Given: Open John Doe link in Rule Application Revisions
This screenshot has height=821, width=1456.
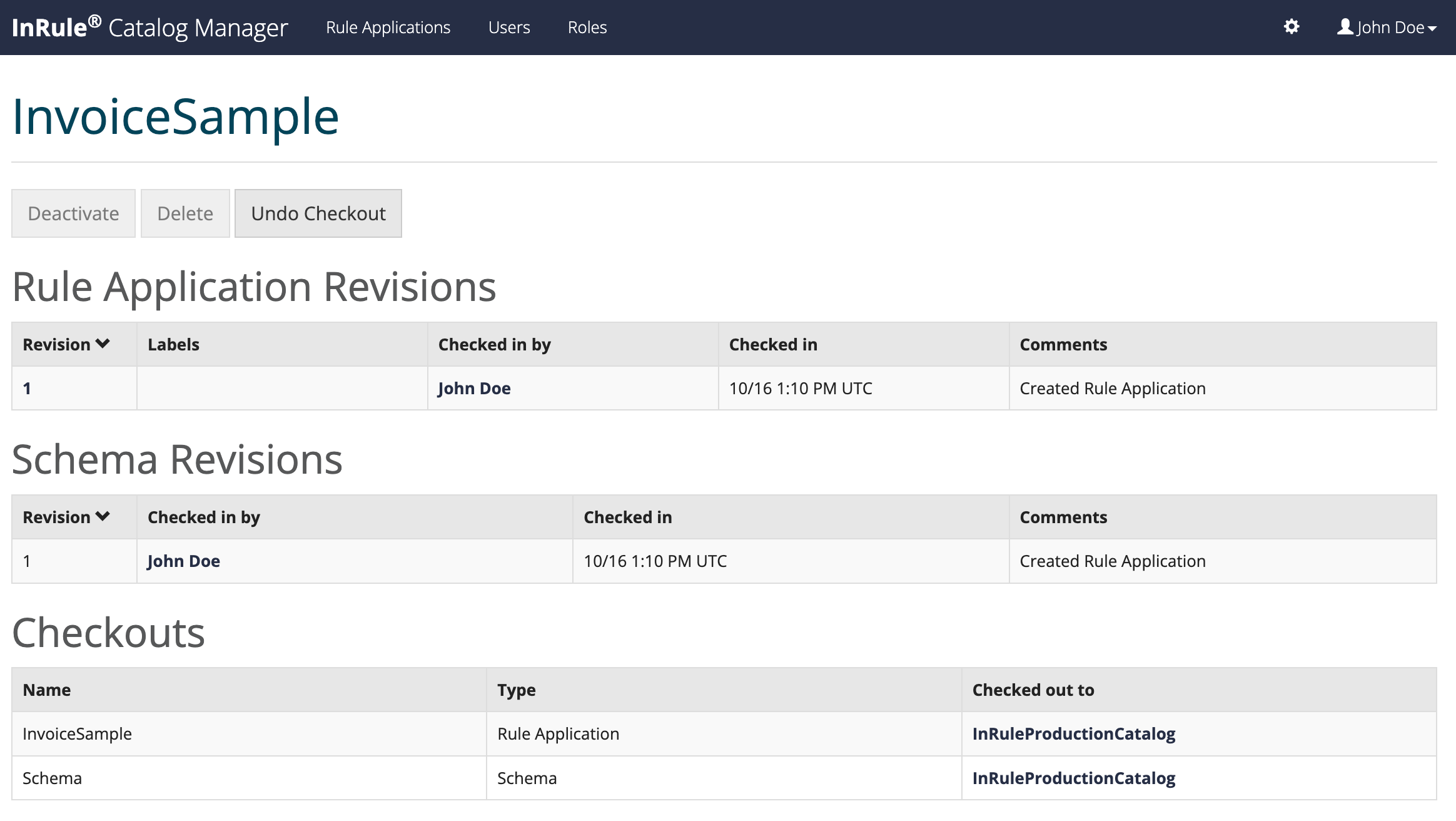Looking at the screenshot, I should point(474,388).
